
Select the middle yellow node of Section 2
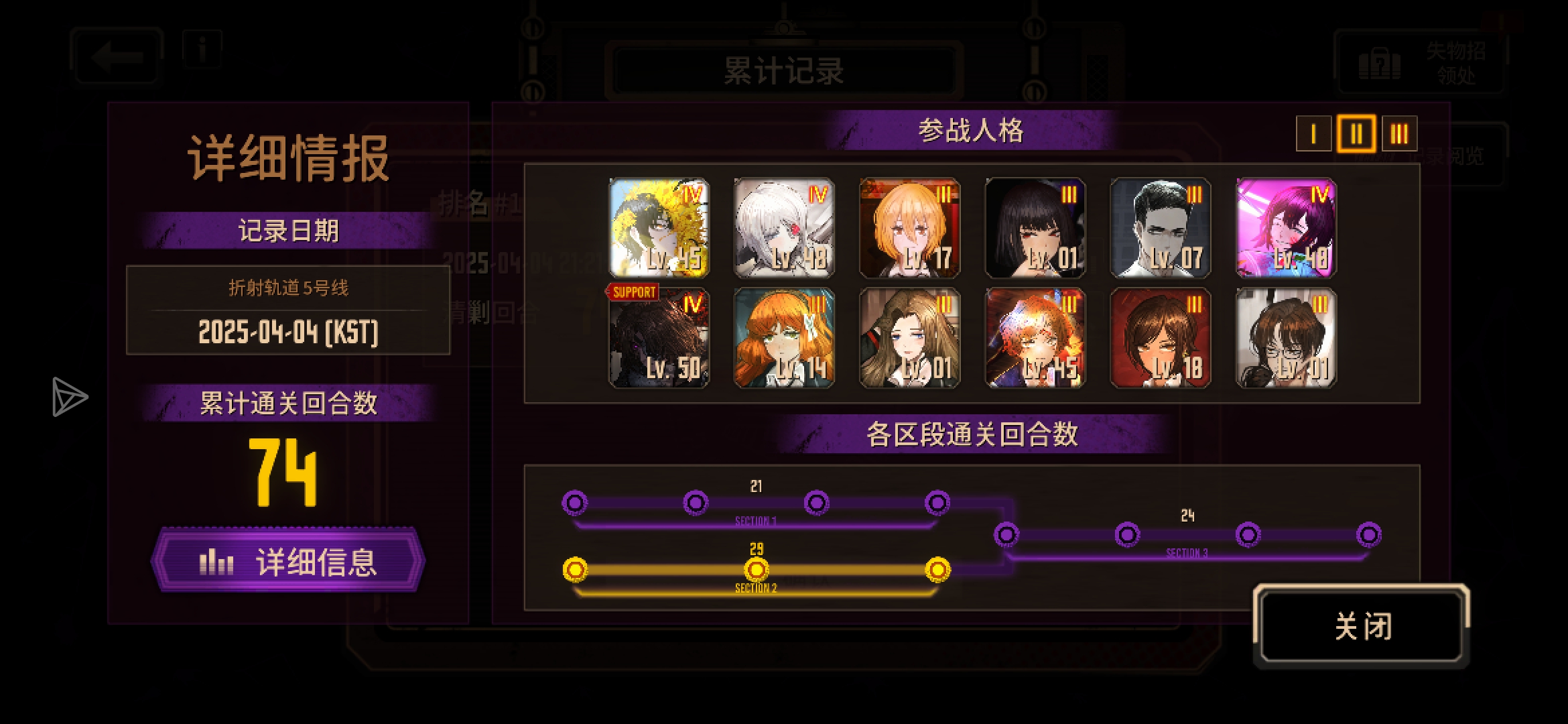point(757,570)
